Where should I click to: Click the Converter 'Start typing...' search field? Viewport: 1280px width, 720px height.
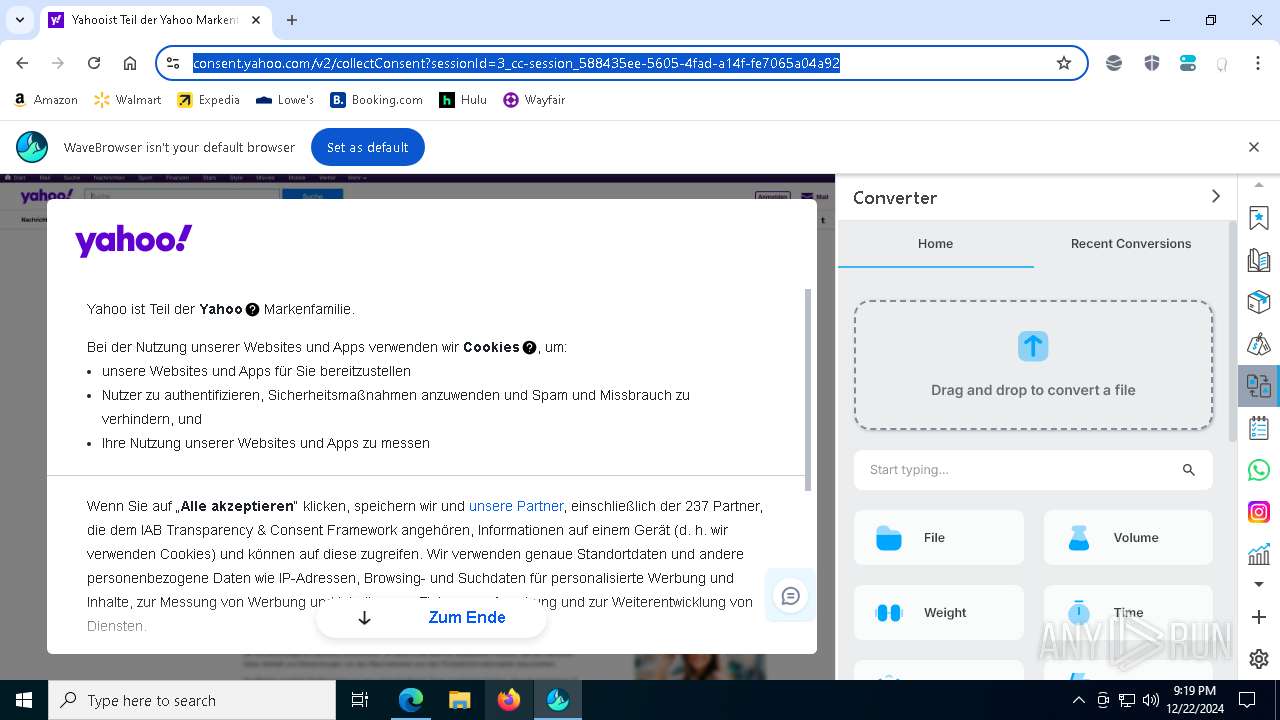click(1033, 470)
